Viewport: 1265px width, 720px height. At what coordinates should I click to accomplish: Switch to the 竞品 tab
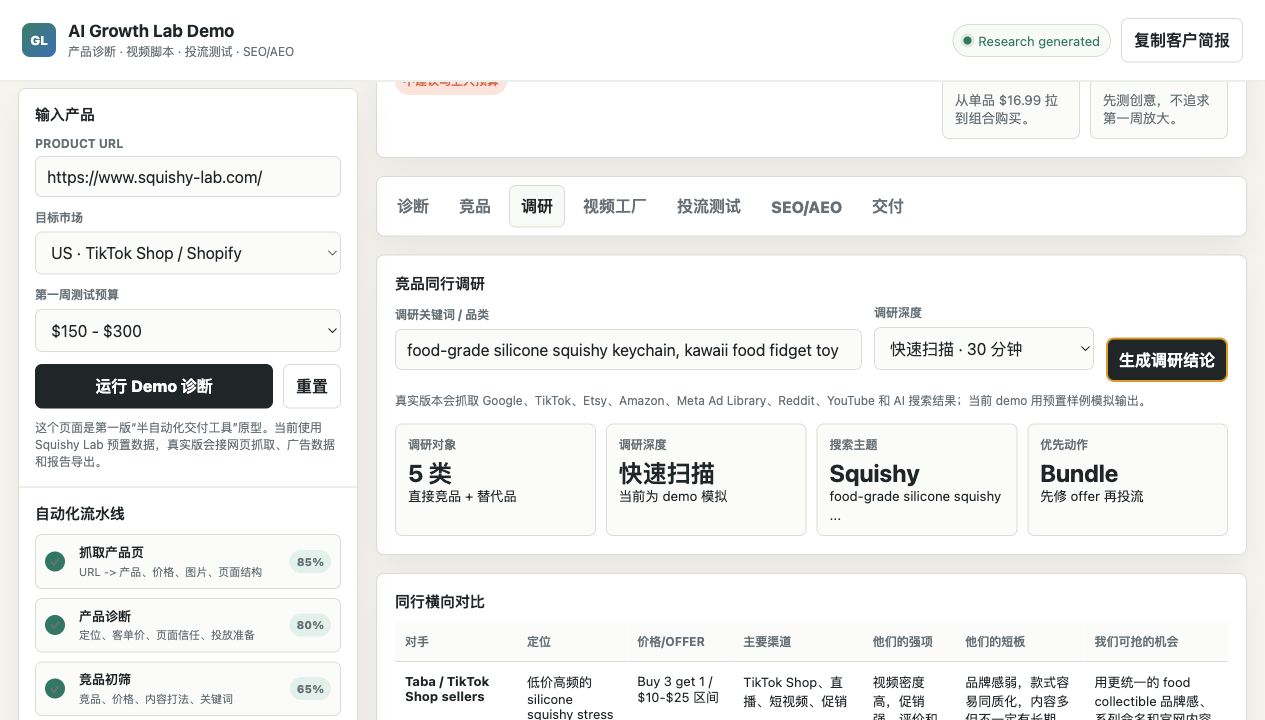pyautogui.click(x=475, y=206)
